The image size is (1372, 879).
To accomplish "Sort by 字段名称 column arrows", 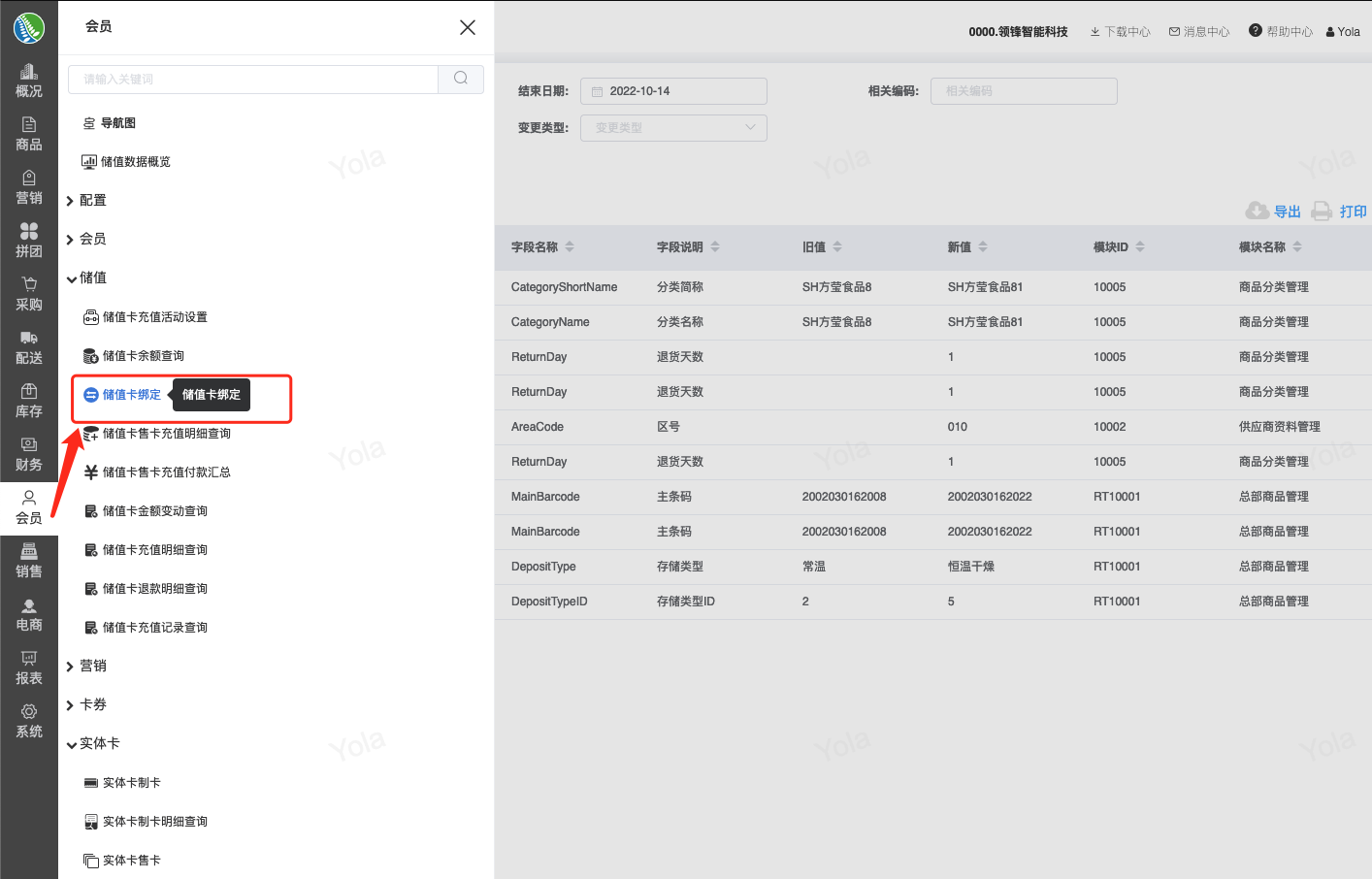I will pos(570,246).
